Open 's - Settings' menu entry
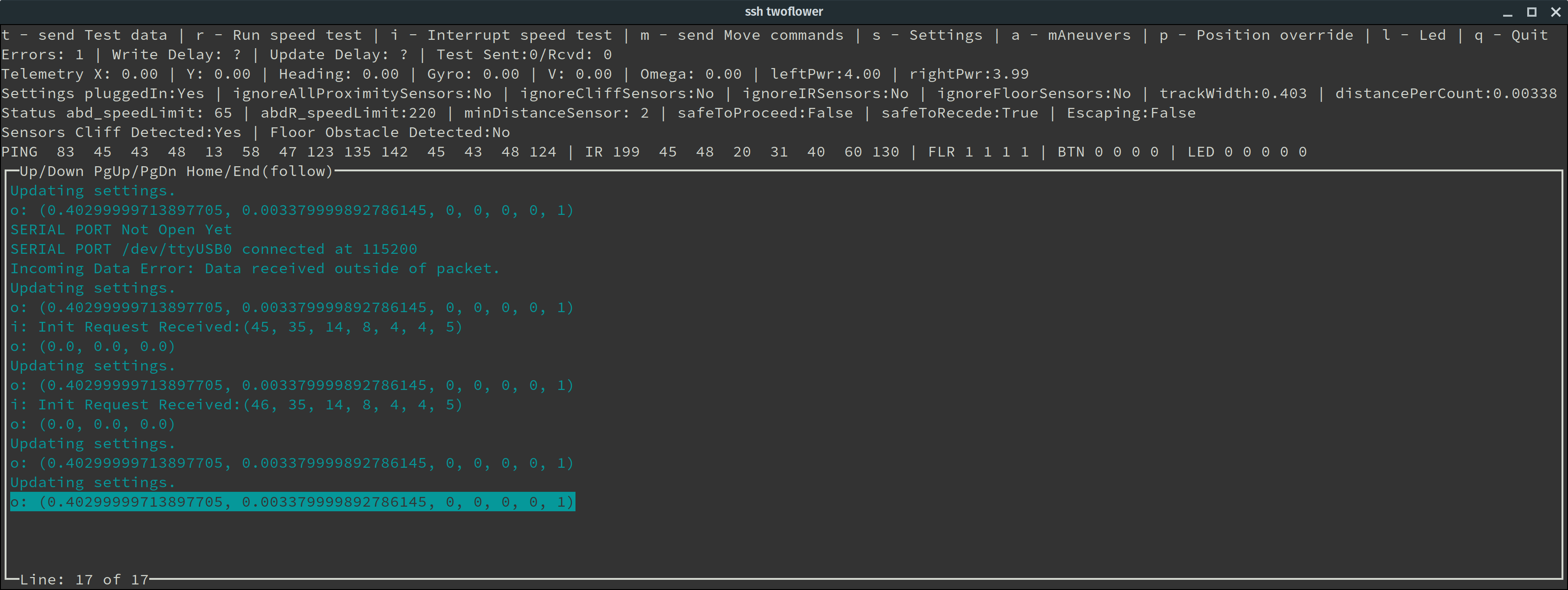1568x590 pixels. (x=927, y=35)
